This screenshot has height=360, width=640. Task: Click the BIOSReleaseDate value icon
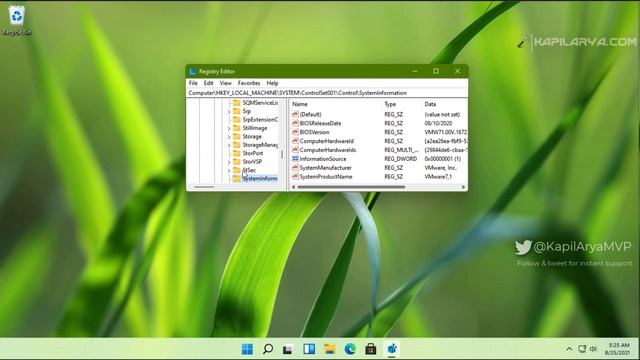click(295, 123)
